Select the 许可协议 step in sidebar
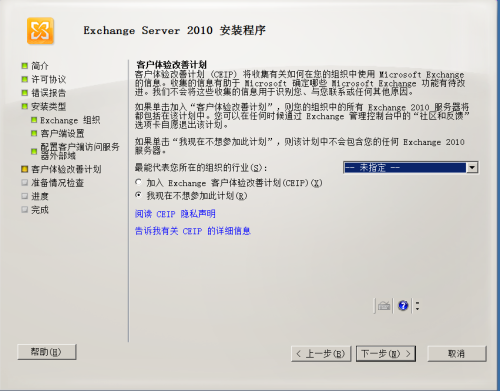The image size is (500, 391). tap(44, 79)
